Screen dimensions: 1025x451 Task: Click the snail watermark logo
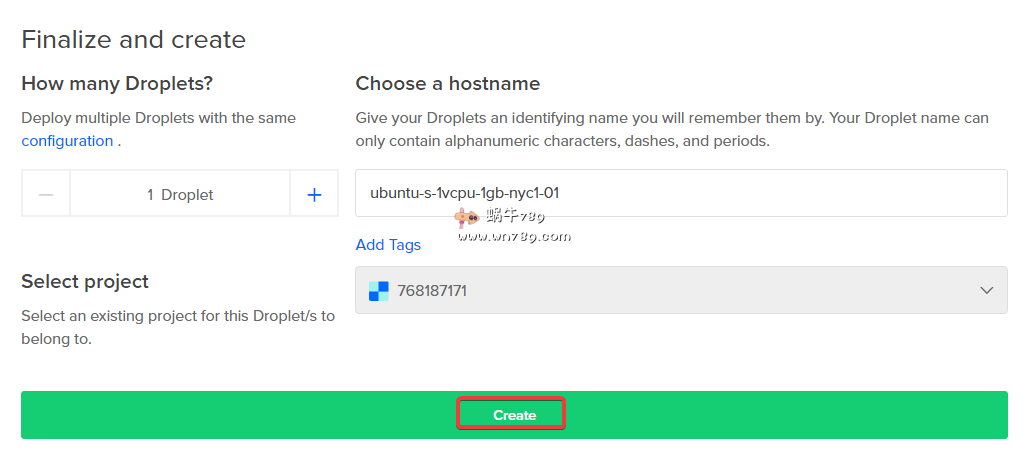click(x=466, y=216)
